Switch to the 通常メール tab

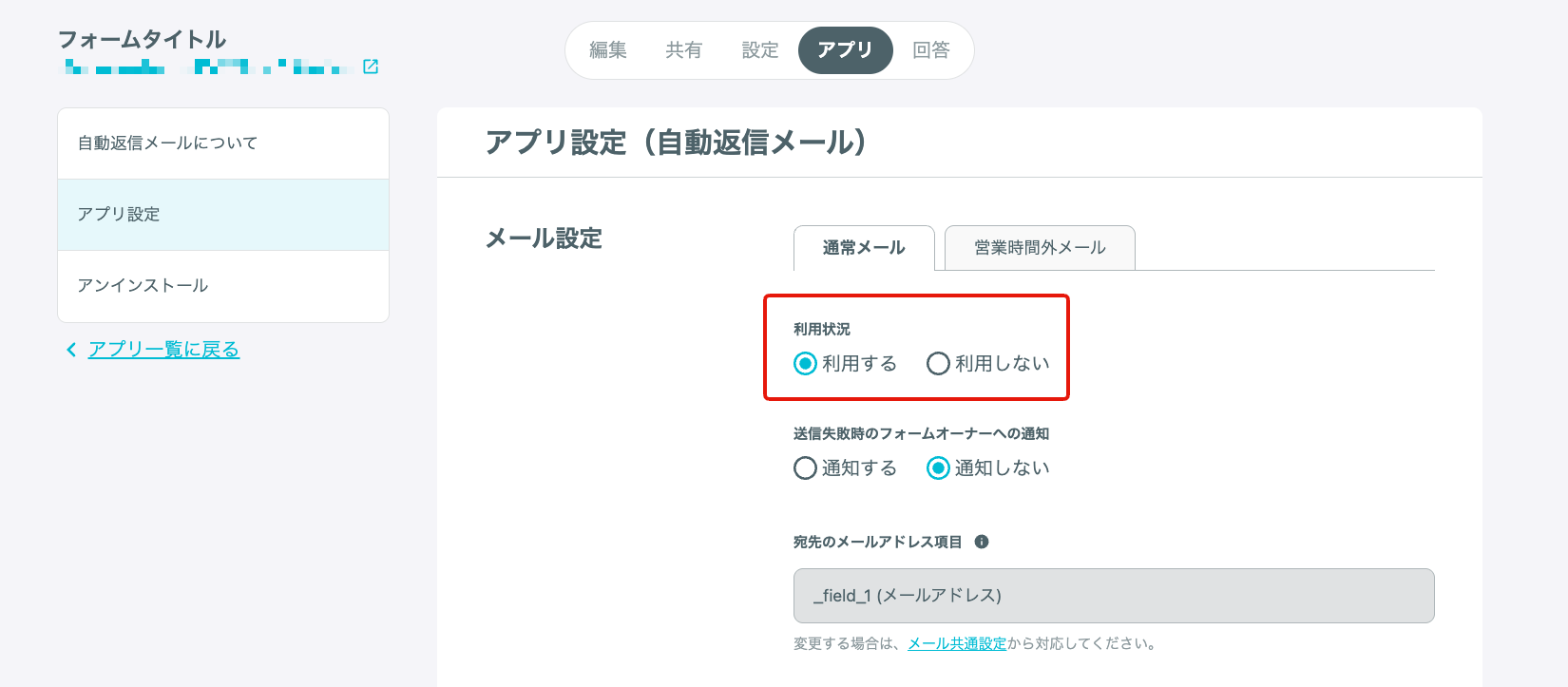click(864, 248)
